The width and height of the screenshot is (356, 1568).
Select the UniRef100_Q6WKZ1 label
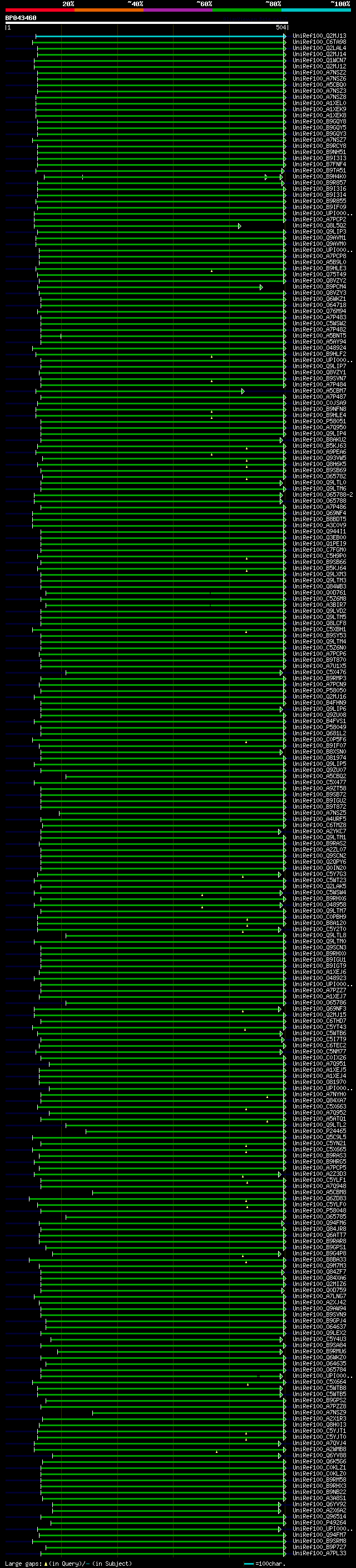tap(319, 299)
